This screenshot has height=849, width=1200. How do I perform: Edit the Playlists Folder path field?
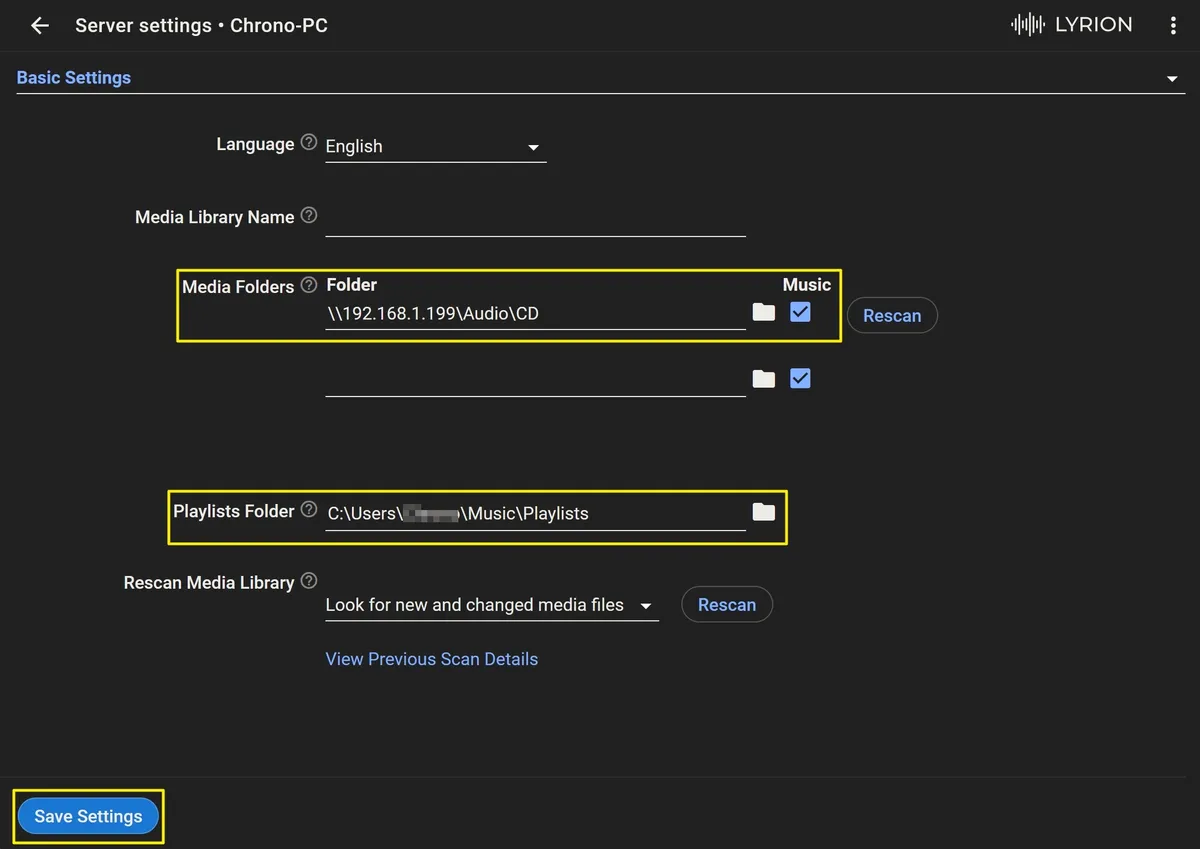[x=536, y=514]
